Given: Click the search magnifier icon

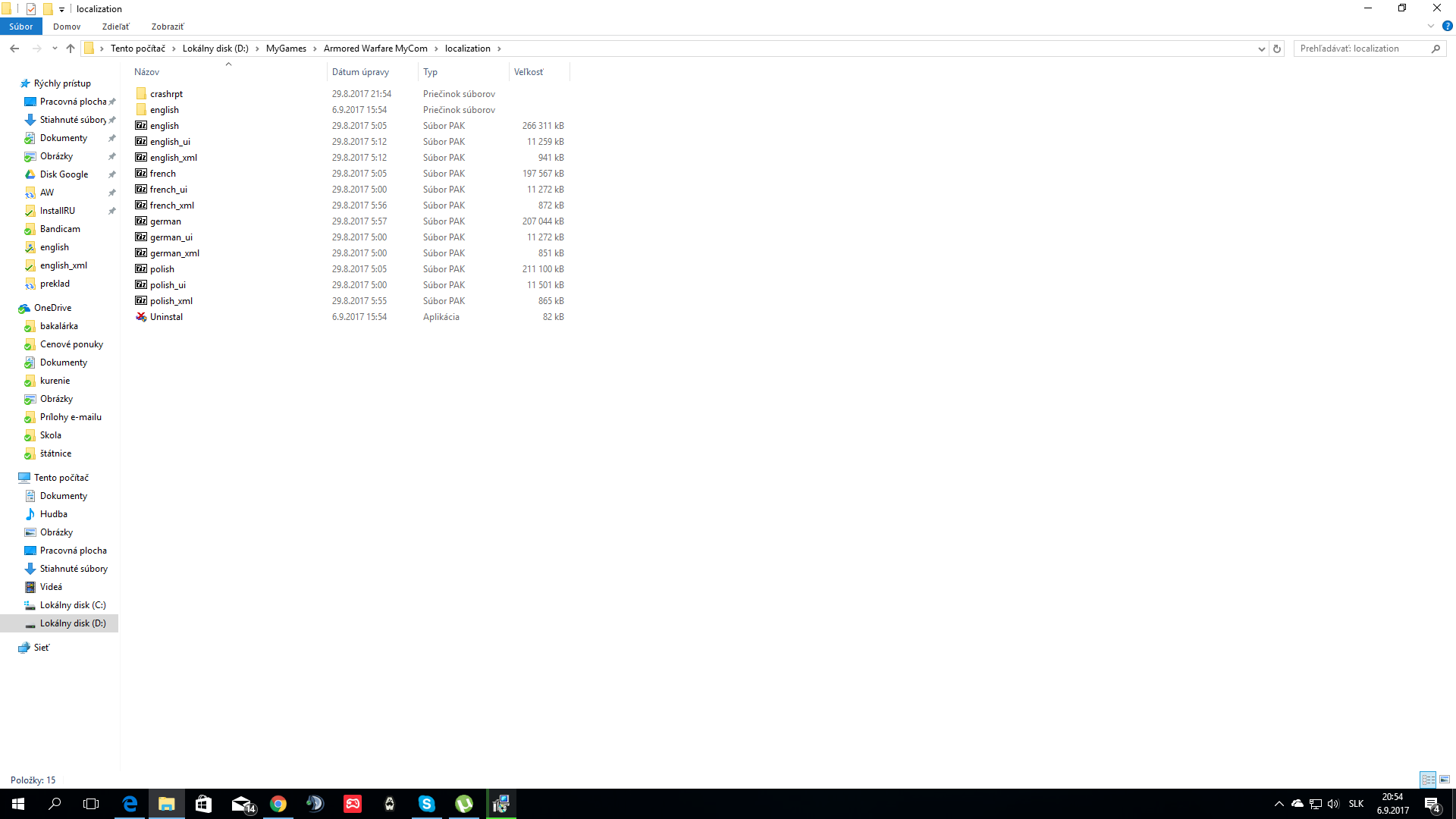Looking at the screenshot, I should pos(1436,49).
